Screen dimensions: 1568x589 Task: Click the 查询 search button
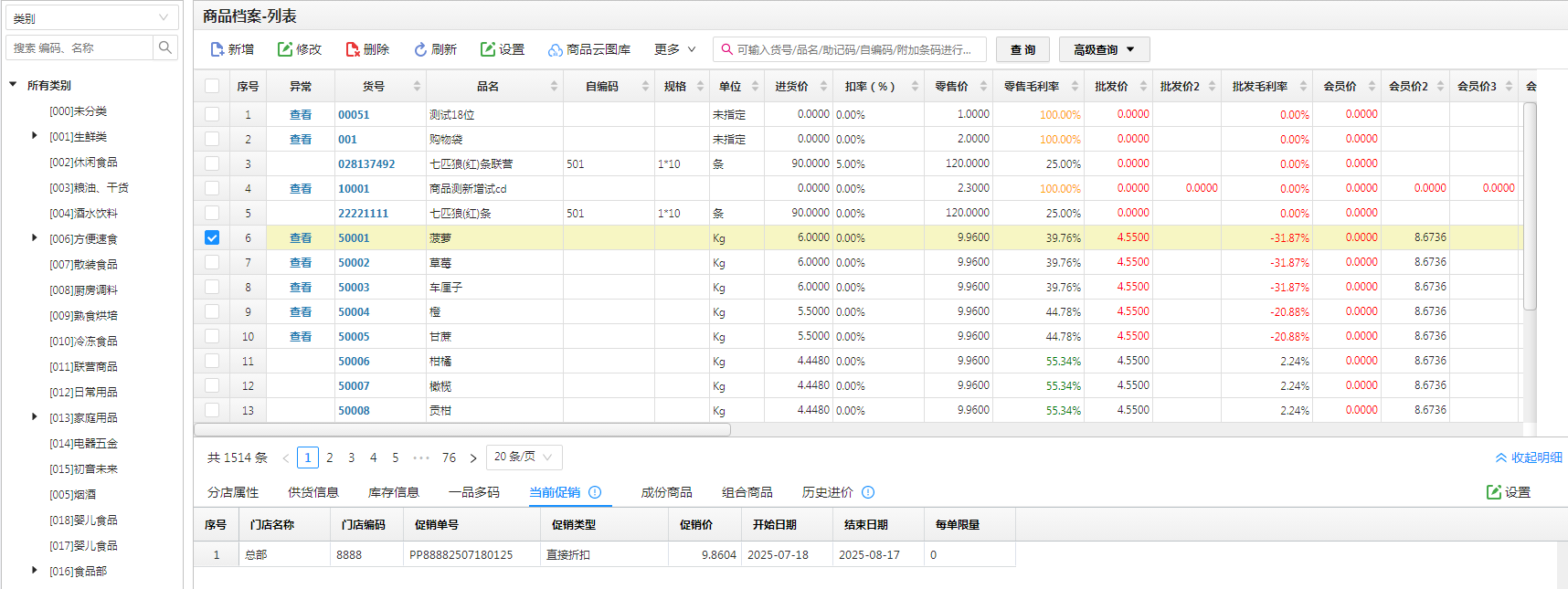coord(1022,49)
